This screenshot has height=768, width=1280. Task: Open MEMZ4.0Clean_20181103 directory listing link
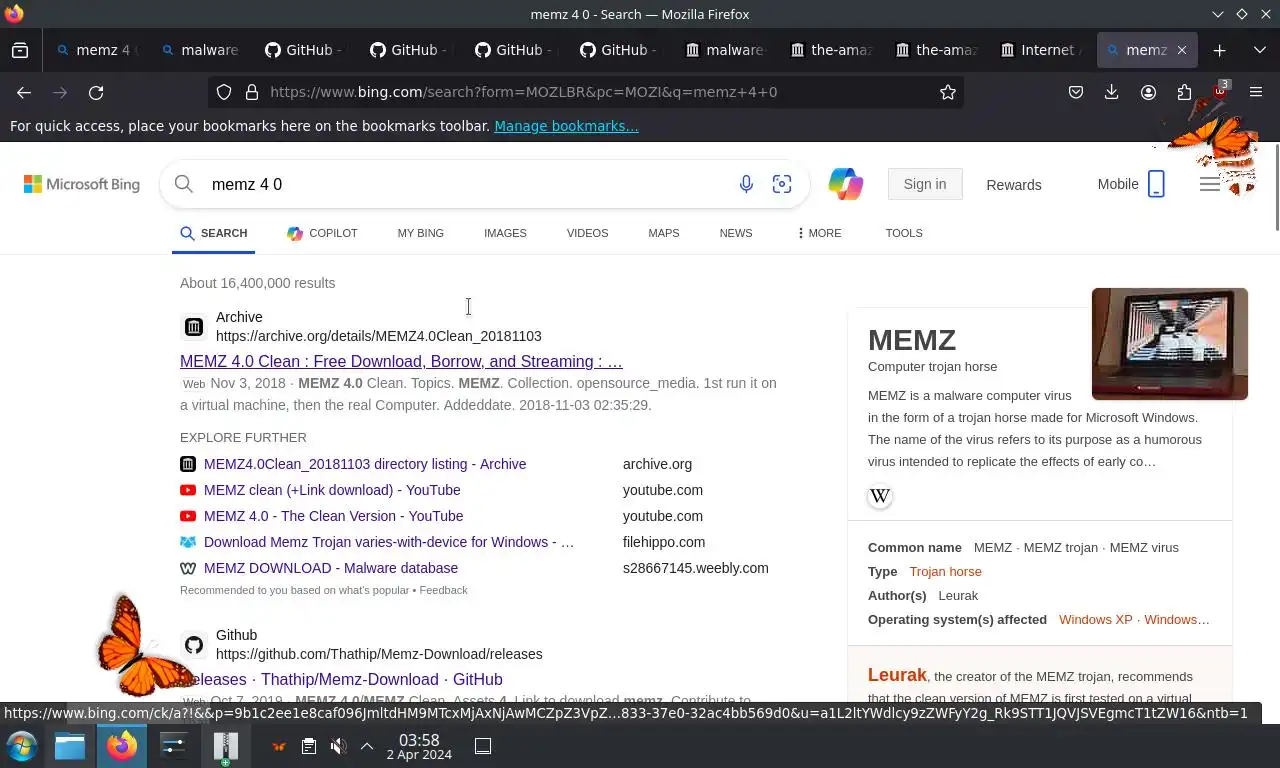click(x=365, y=464)
